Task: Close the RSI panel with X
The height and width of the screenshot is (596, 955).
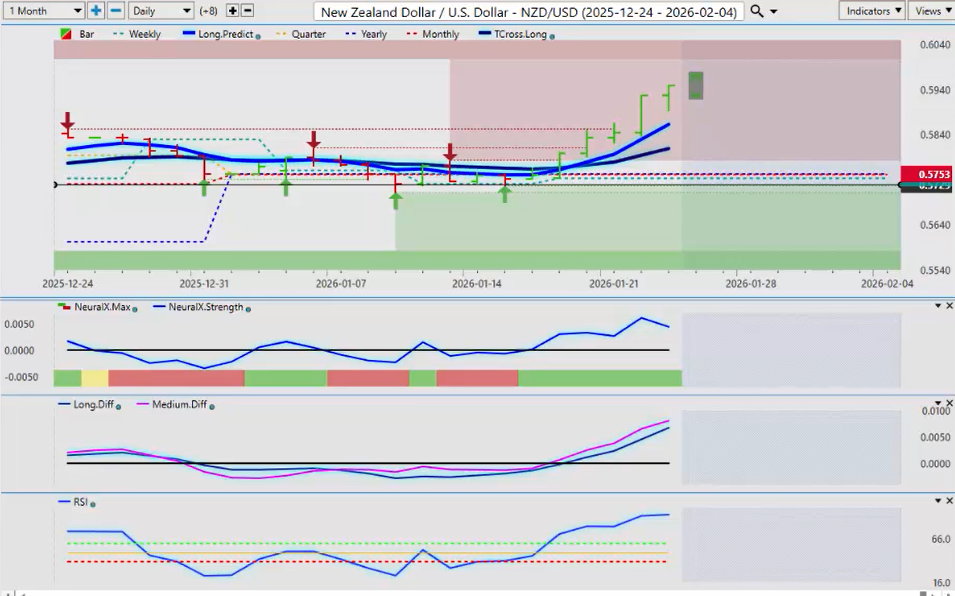Action: [949, 500]
